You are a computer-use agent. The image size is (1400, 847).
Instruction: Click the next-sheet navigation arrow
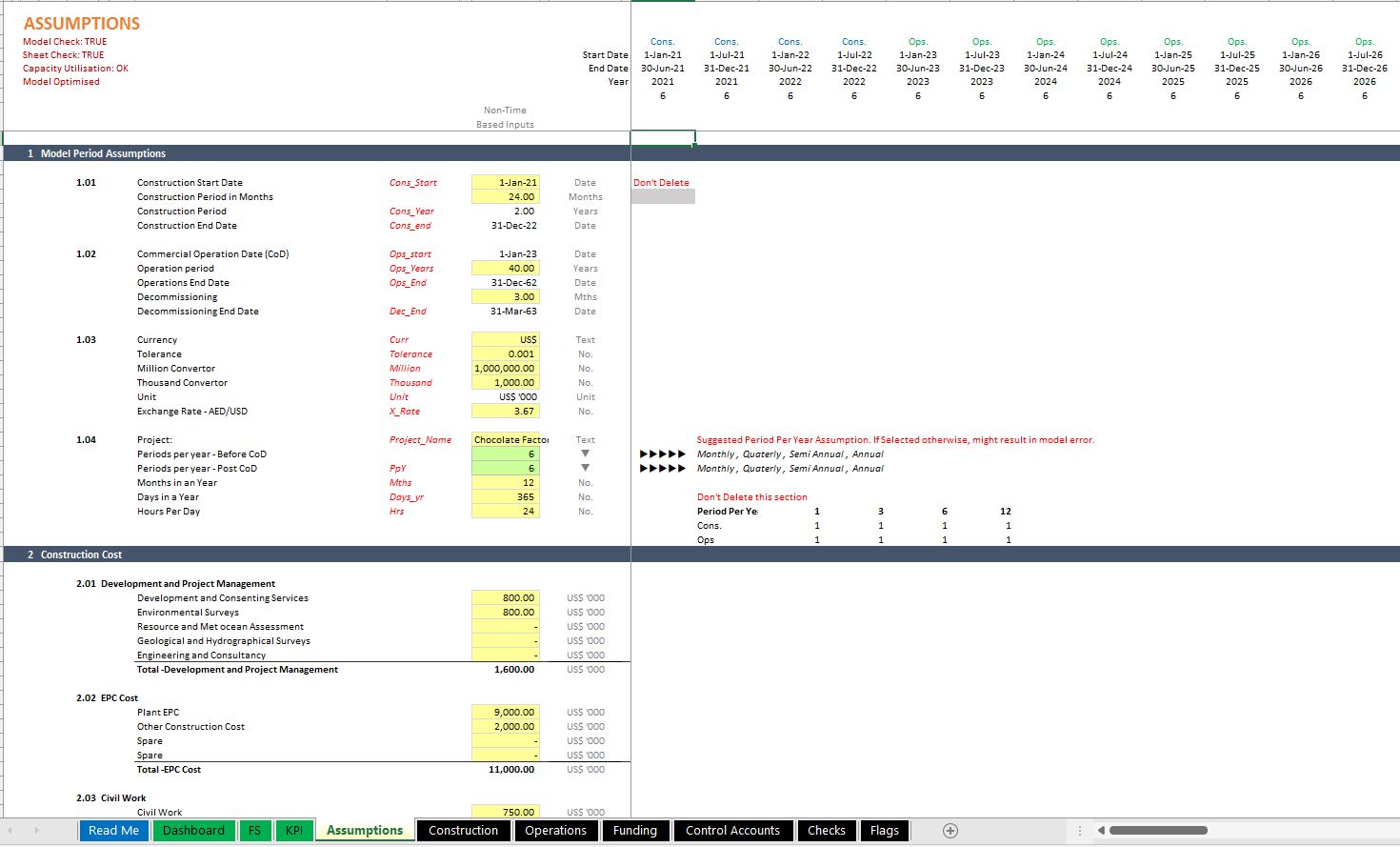[36, 830]
